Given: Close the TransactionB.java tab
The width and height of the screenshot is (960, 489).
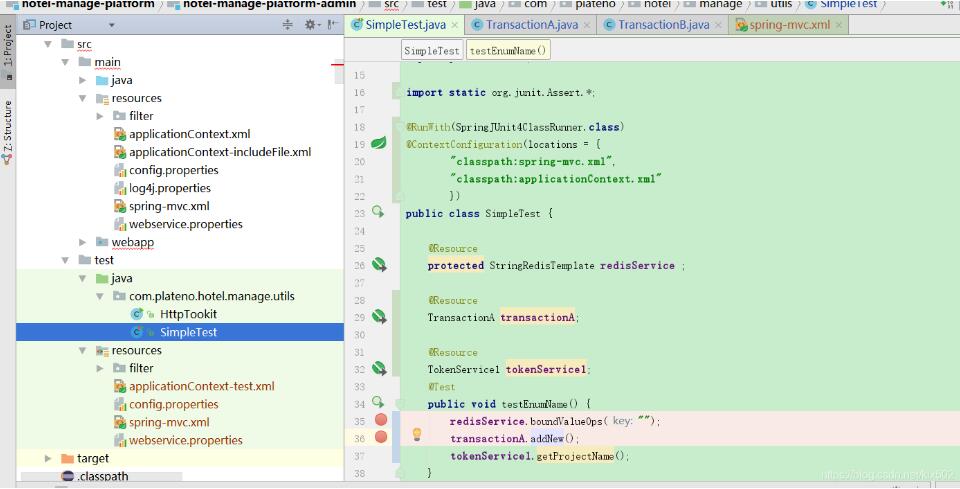Looking at the screenshot, I should (x=718, y=25).
